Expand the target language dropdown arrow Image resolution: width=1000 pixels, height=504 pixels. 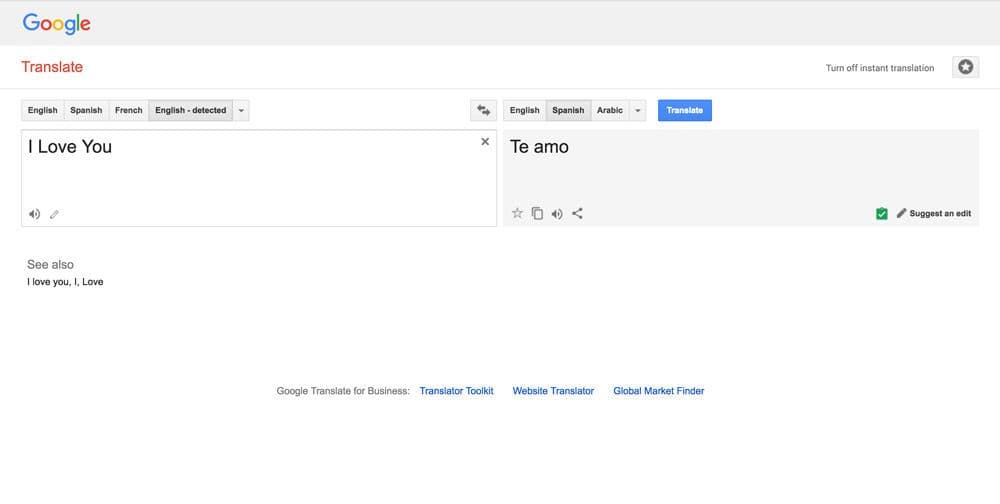pyautogui.click(x=637, y=110)
